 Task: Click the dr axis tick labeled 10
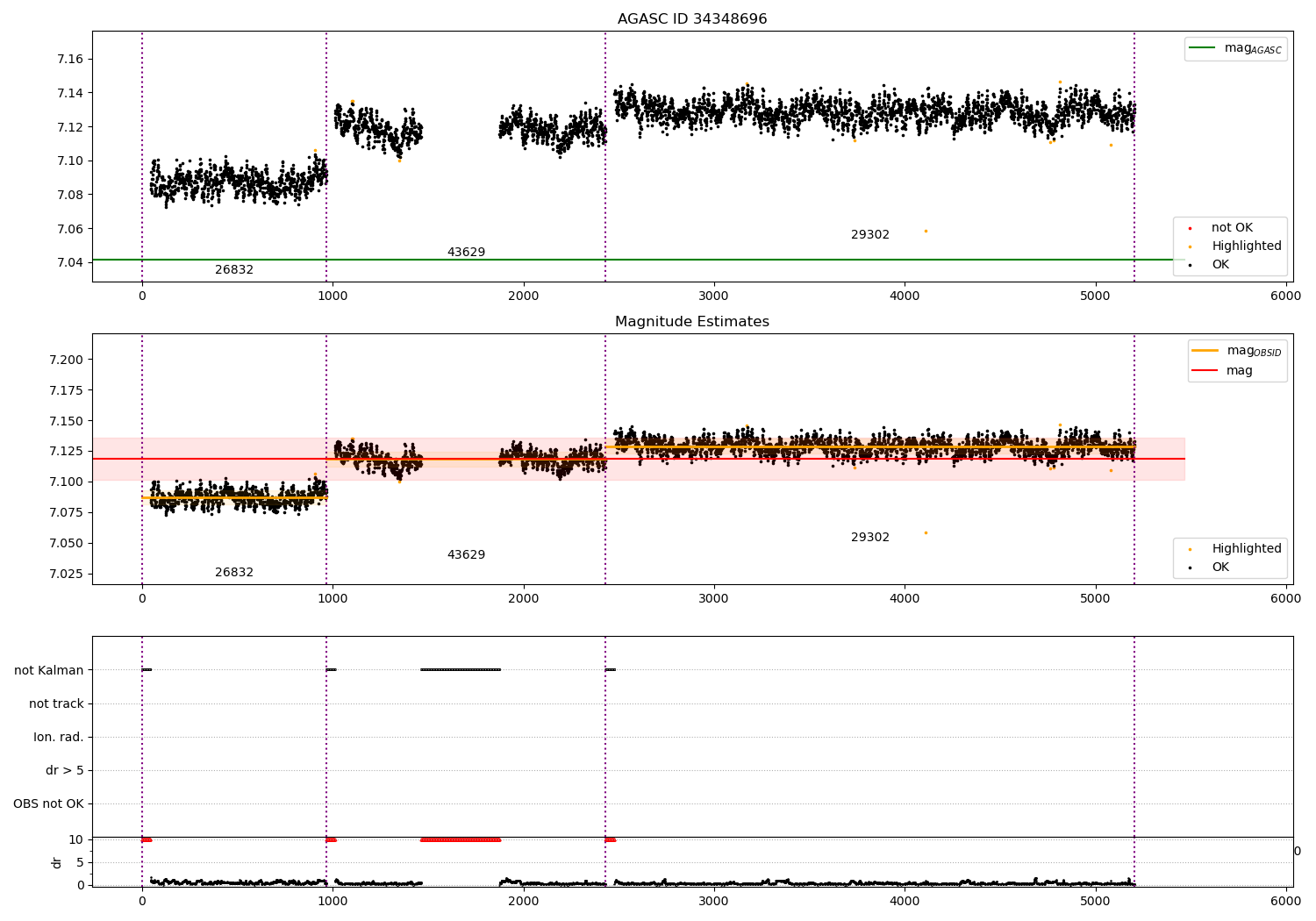click(x=76, y=840)
